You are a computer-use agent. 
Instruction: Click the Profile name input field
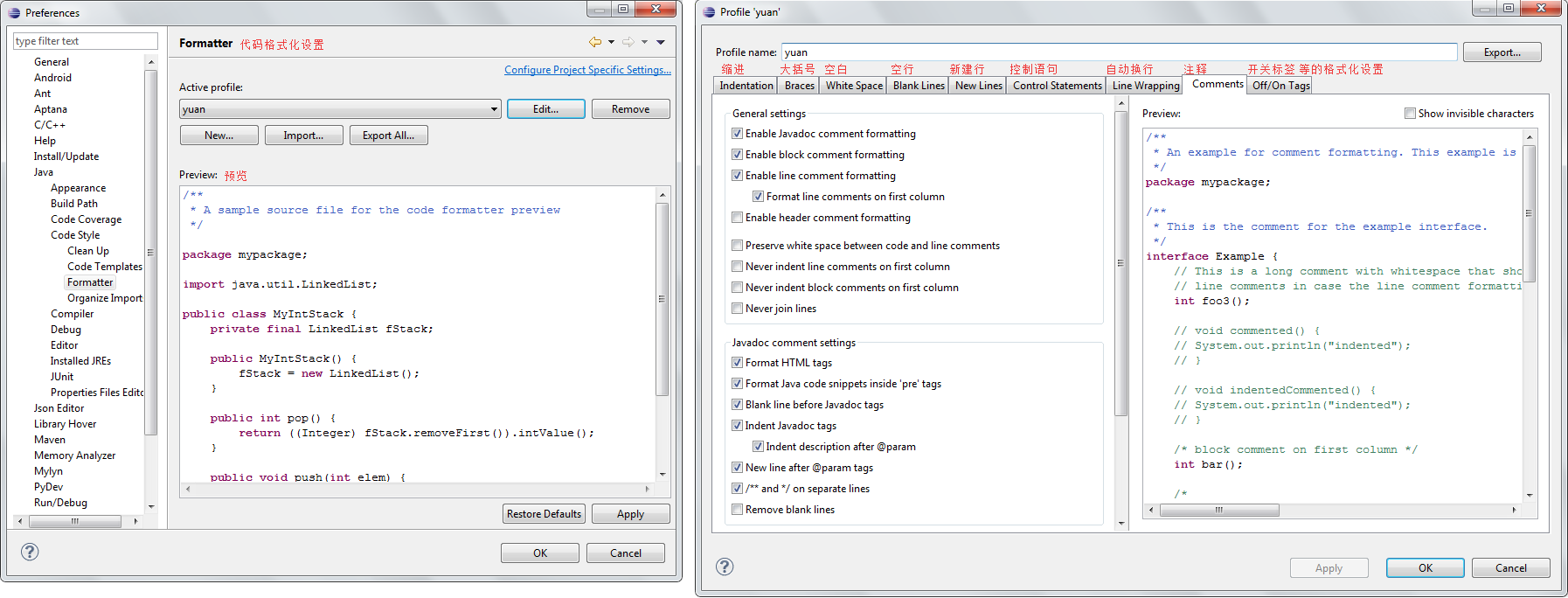1120,52
